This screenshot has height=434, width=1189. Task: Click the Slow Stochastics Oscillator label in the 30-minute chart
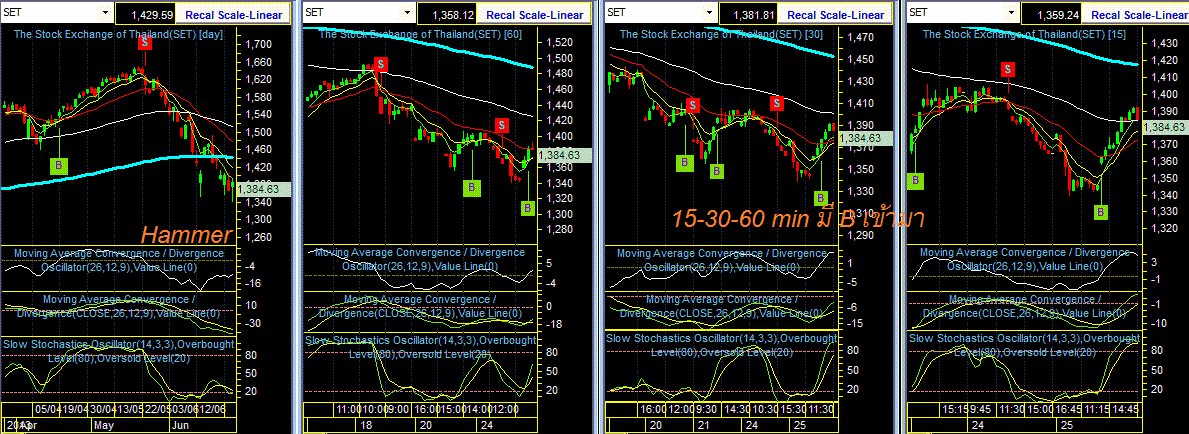pos(721,345)
